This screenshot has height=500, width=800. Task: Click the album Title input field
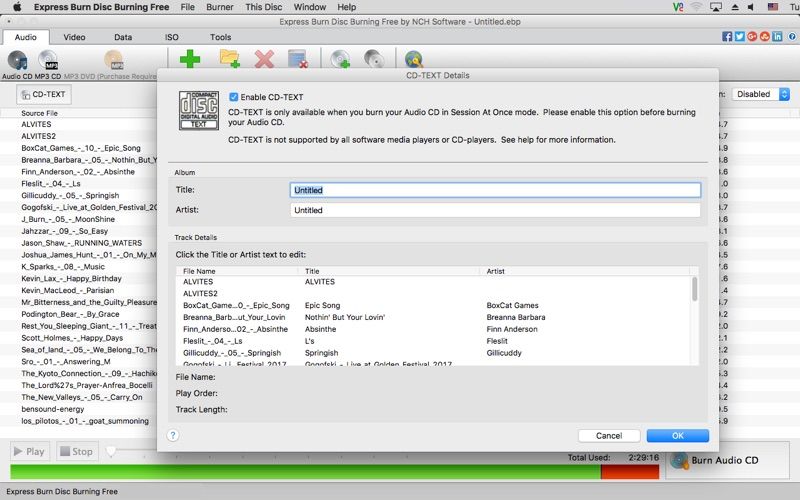(x=495, y=190)
